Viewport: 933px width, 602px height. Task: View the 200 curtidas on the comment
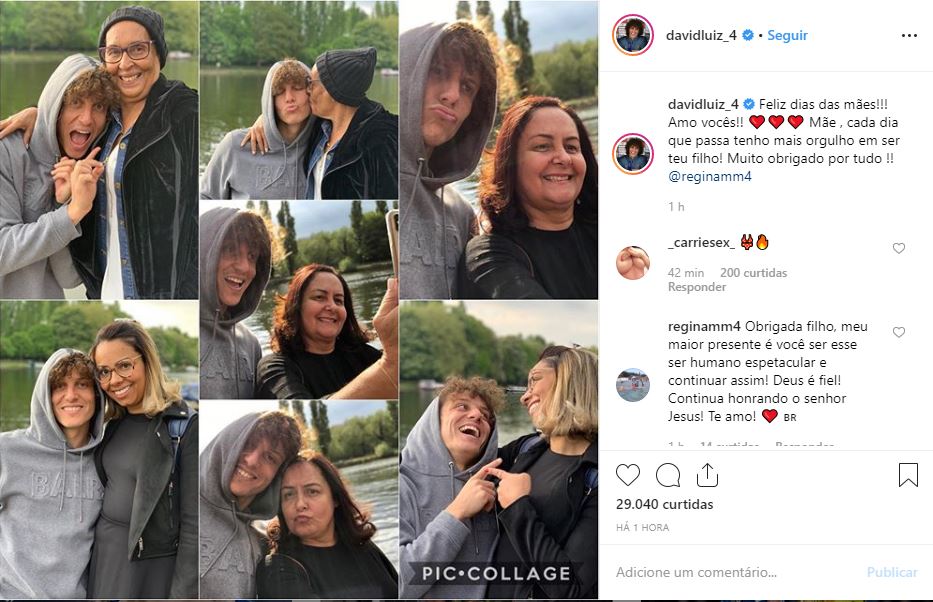click(x=753, y=273)
